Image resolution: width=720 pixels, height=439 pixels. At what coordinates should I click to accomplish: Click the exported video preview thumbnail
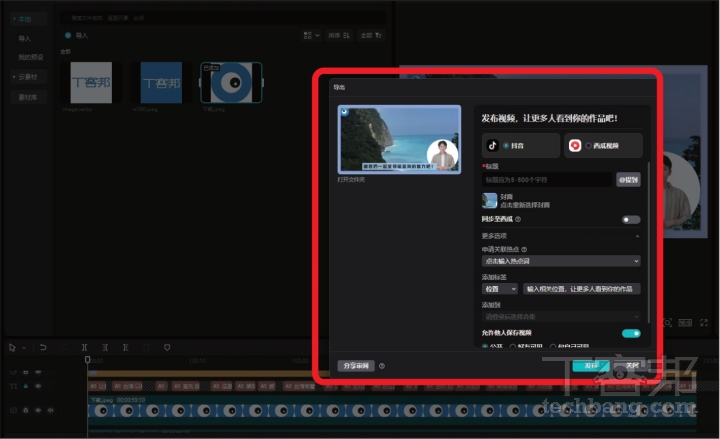coord(399,140)
